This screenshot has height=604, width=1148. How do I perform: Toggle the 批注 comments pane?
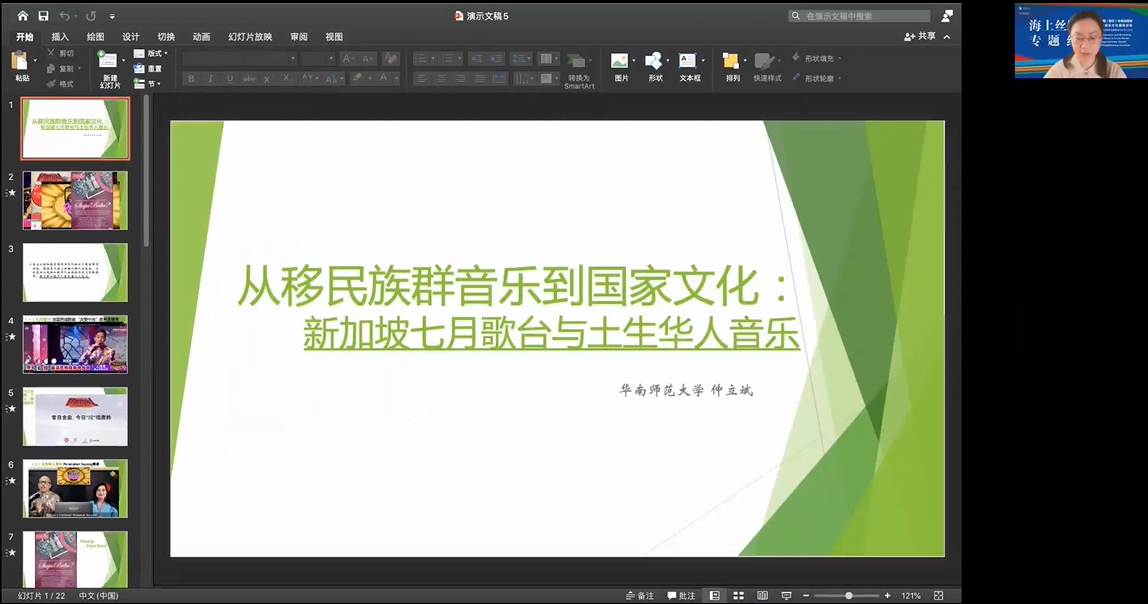[680, 595]
